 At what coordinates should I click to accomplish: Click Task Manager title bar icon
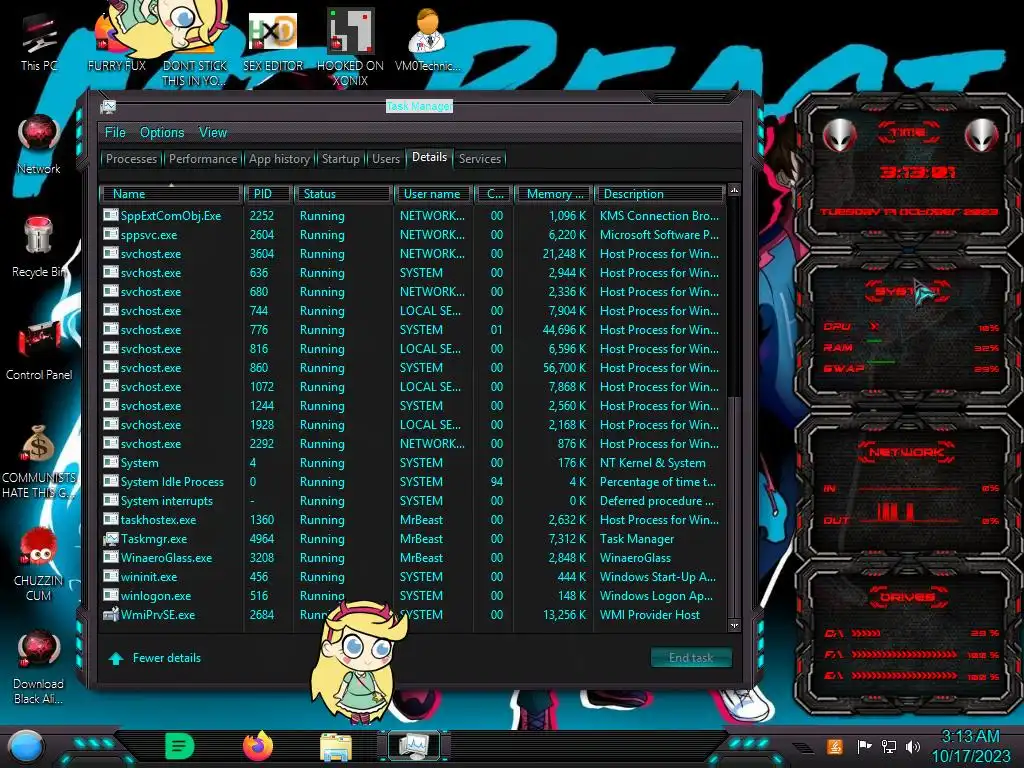click(x=108, y=106)
